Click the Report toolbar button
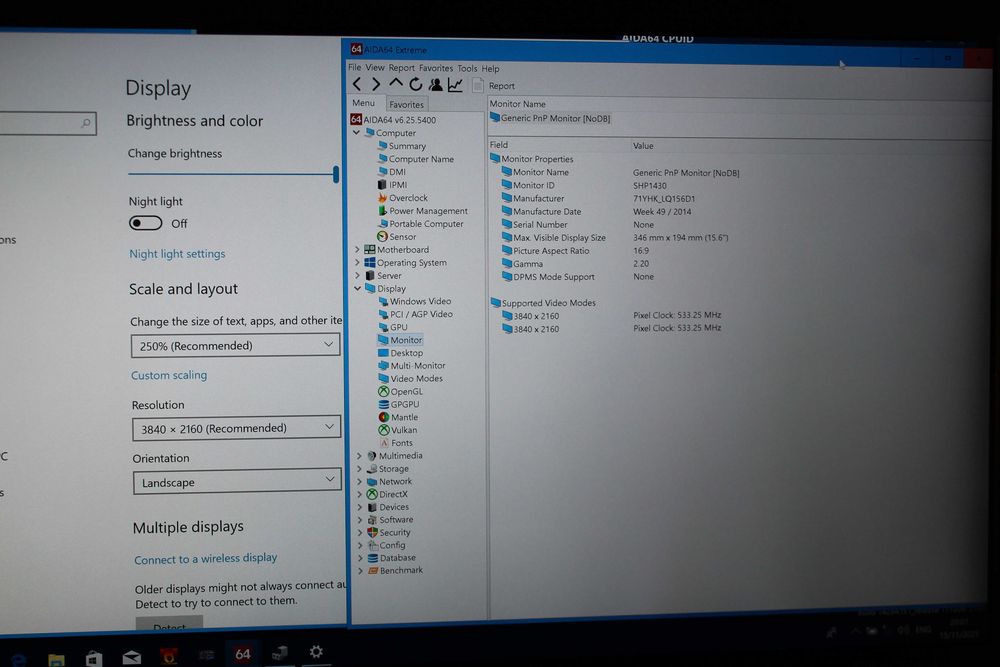Viewport: 1000px width, 667px height. 494,85
